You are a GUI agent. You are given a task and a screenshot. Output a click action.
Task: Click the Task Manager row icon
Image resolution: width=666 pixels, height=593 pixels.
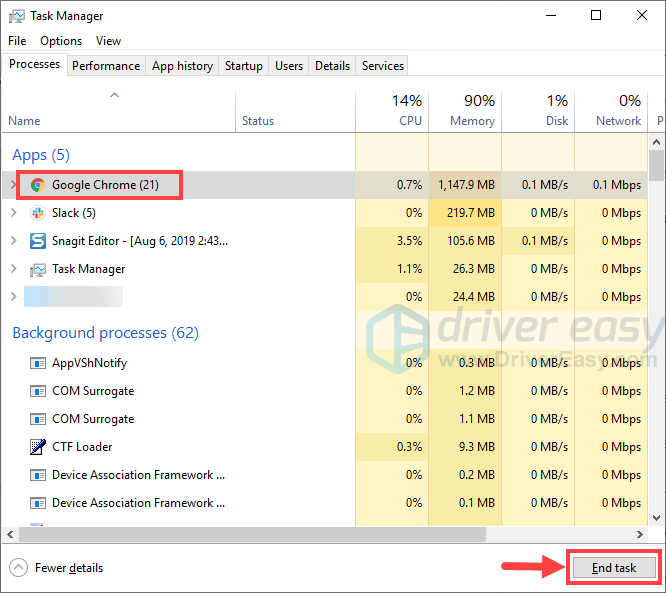pos(38,269)
